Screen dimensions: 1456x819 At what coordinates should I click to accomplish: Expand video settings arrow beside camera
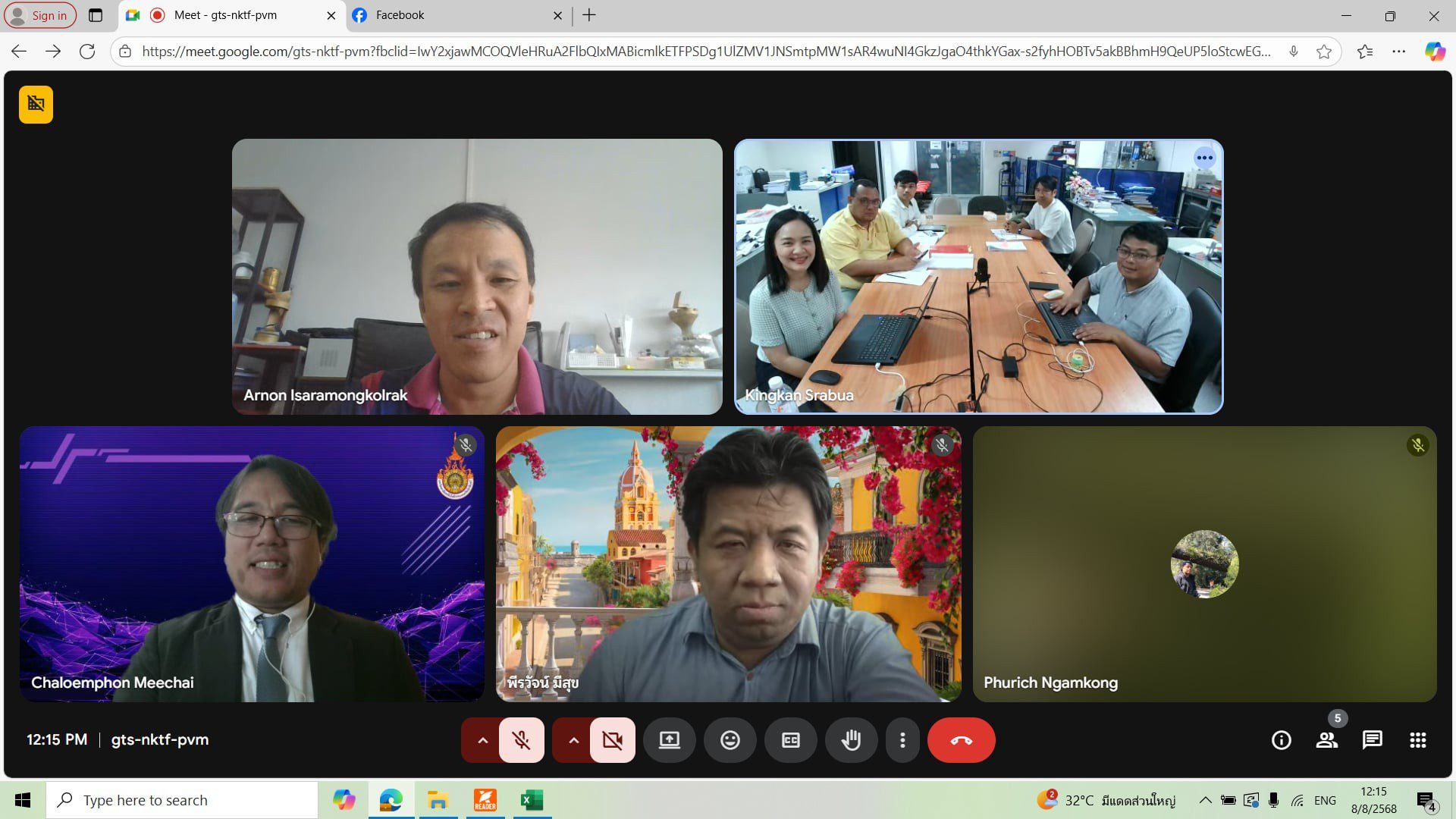tap(573, 740)
